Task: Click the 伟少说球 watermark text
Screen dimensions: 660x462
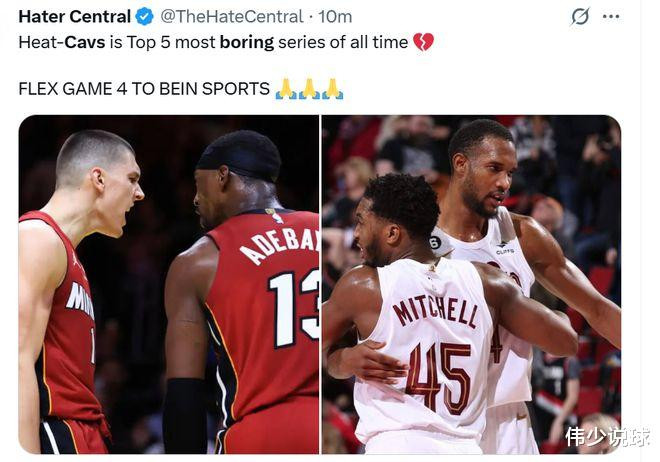Action: (607, 436)
